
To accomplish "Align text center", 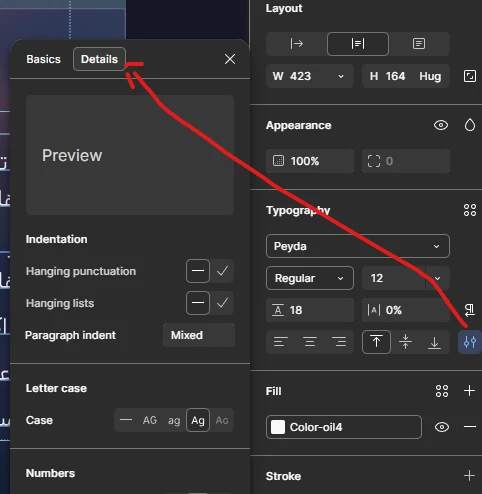I will coord(310,342).
